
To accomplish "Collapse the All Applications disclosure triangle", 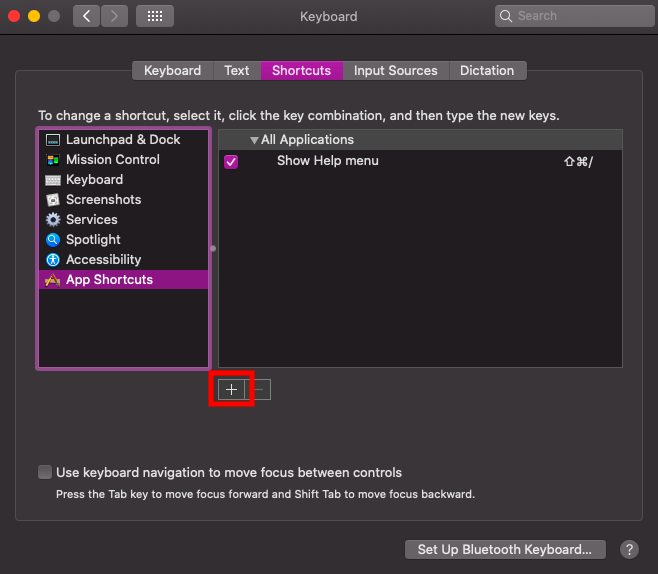I will pyautogui.click(x=254, y=140).
